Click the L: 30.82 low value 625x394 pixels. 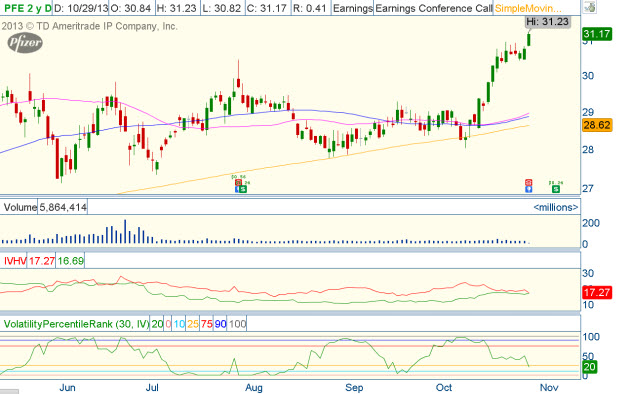click(x=221, y=8)
